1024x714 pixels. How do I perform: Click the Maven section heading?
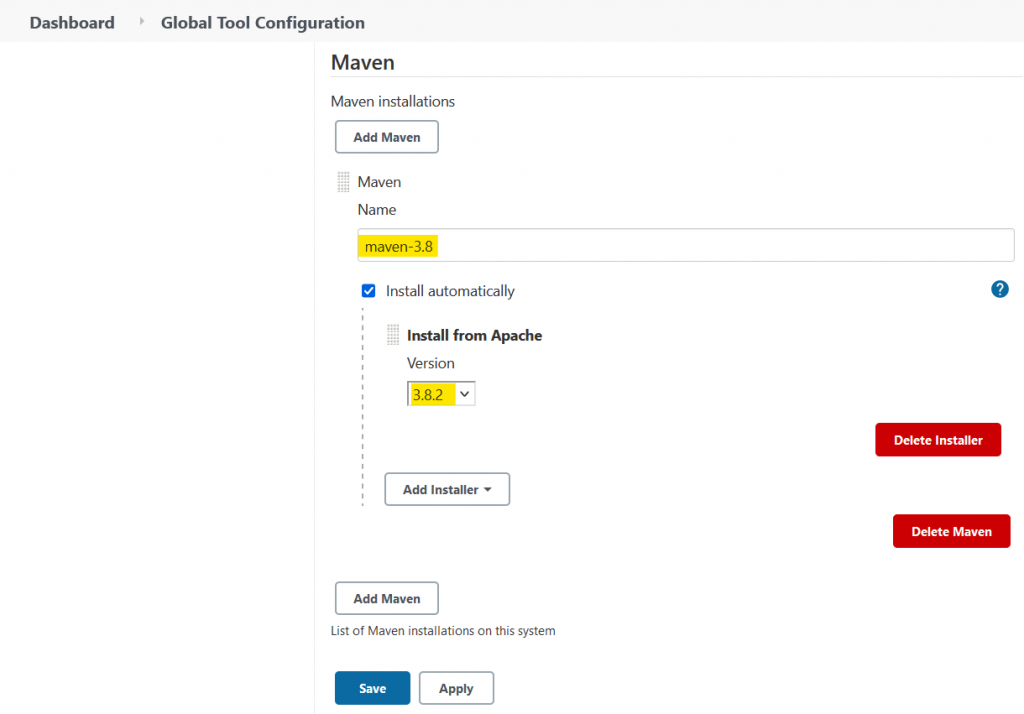(362, 63)
